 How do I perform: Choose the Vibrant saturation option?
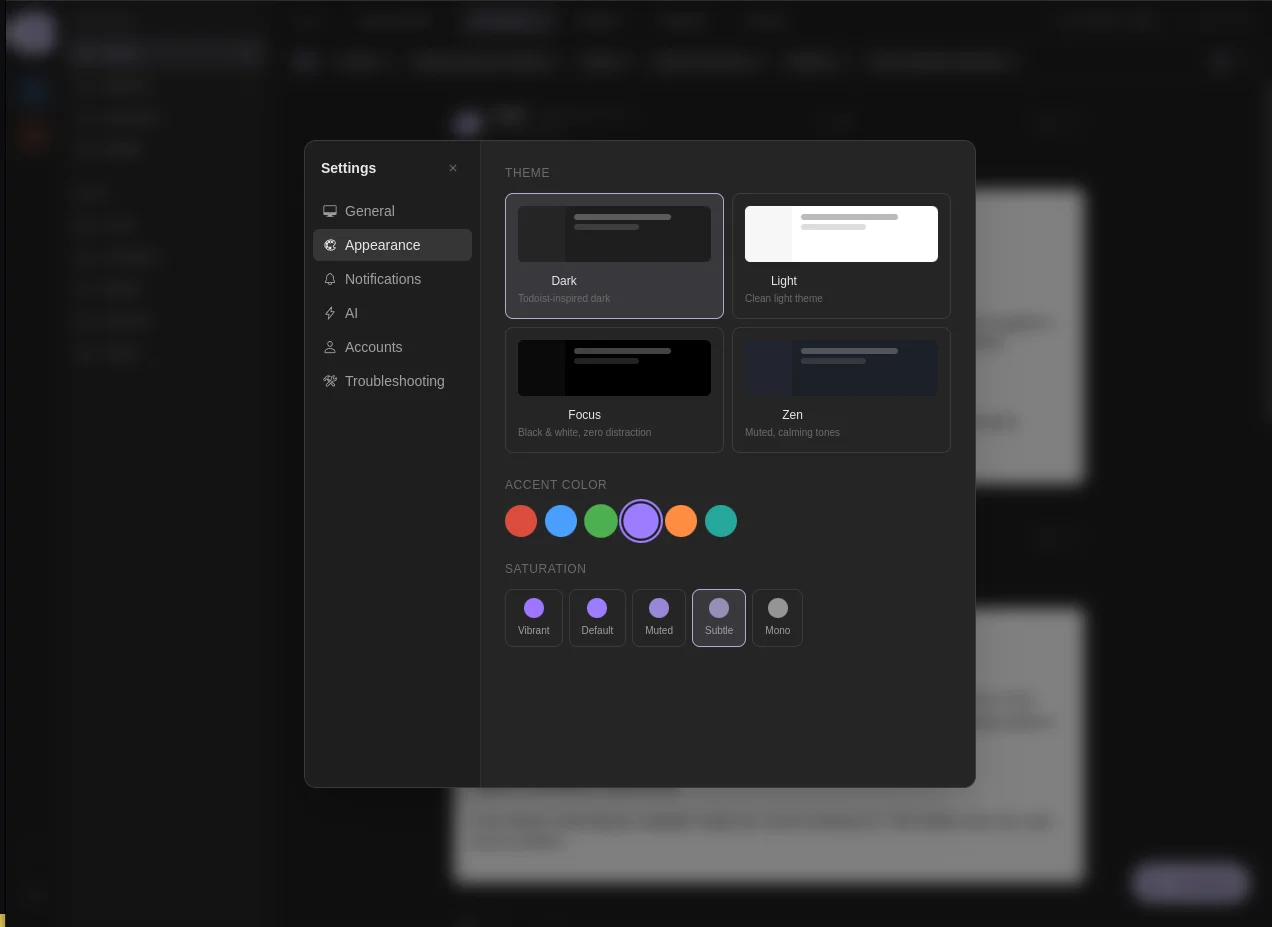pyautogui.click(x=533, y=617)
